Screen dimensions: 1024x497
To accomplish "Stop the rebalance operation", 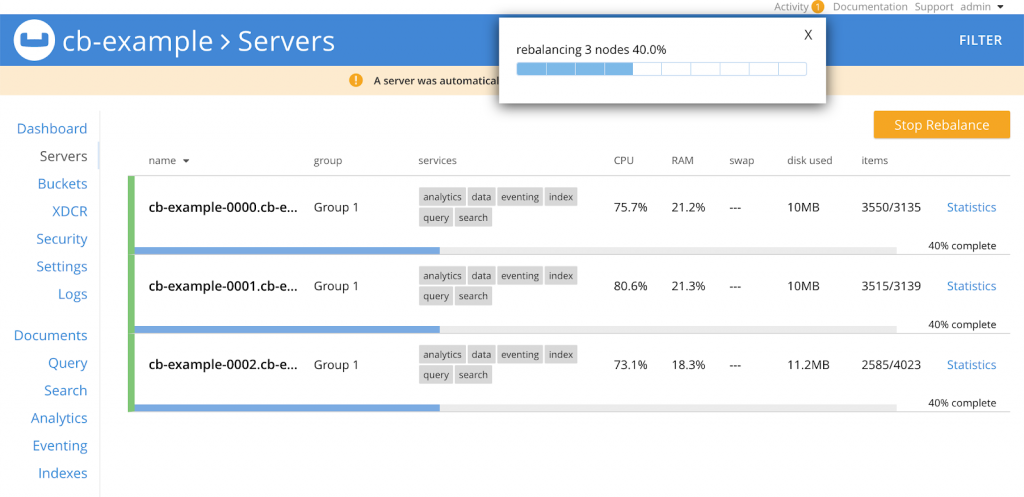I will 941,125.
